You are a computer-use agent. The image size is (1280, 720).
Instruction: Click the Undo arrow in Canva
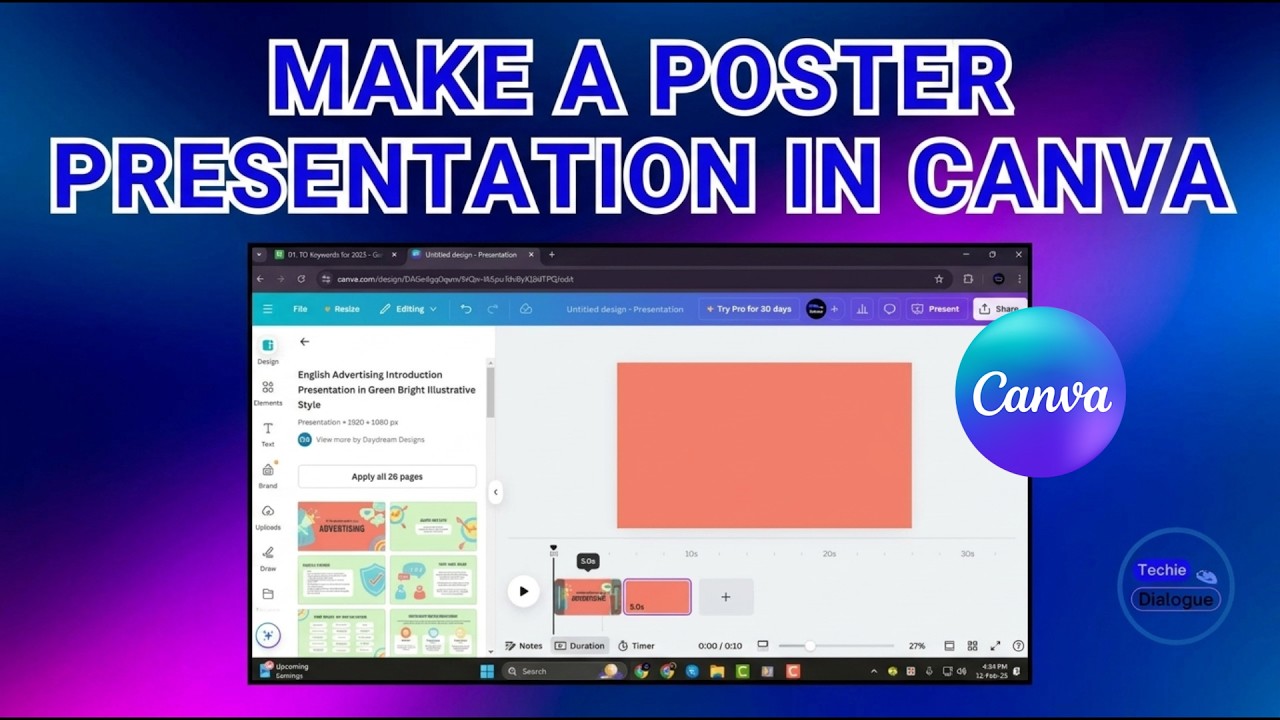coord(466,309)
